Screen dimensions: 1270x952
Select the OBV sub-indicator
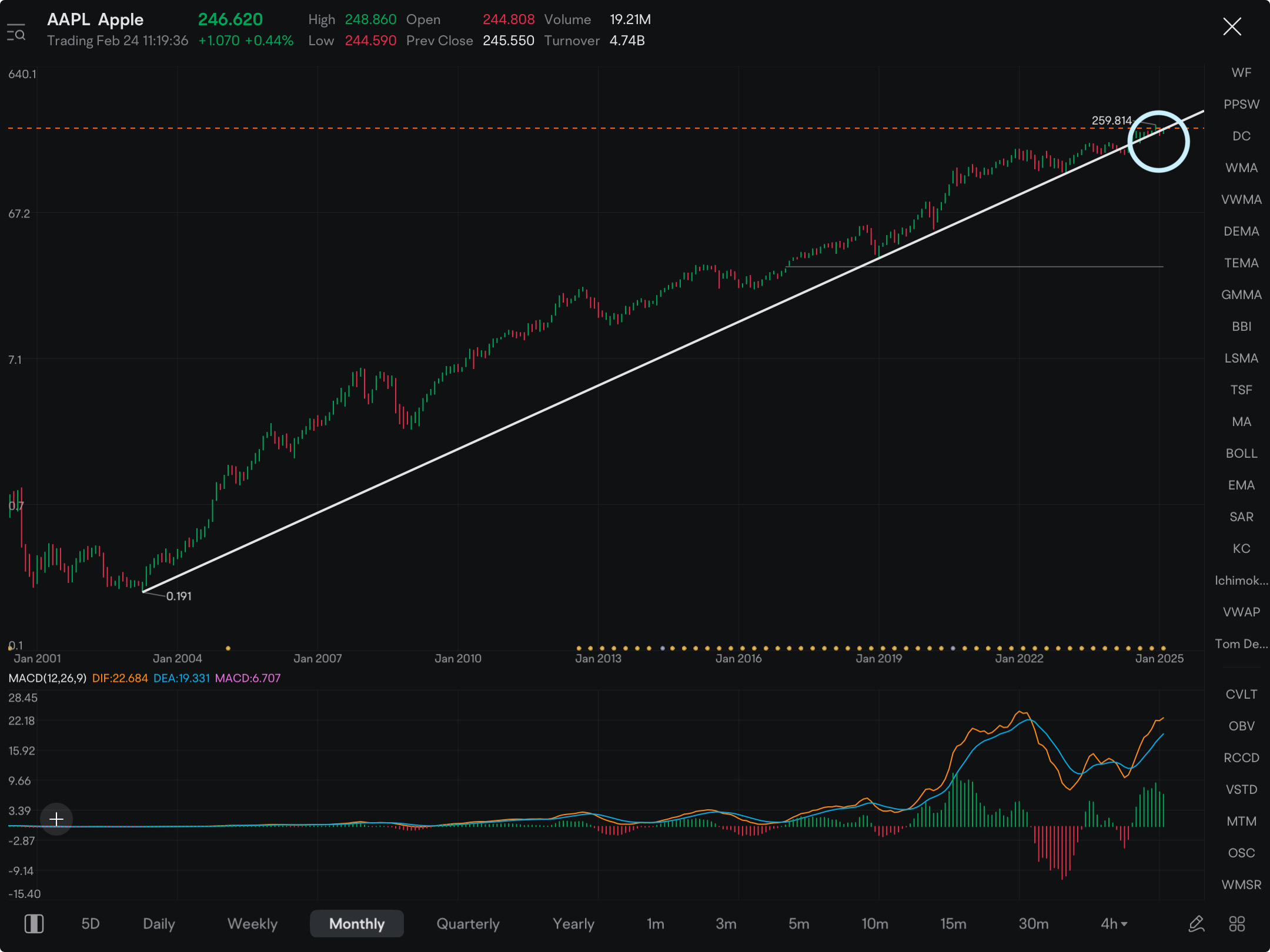pyautogui.click(x=1241, y=726)
